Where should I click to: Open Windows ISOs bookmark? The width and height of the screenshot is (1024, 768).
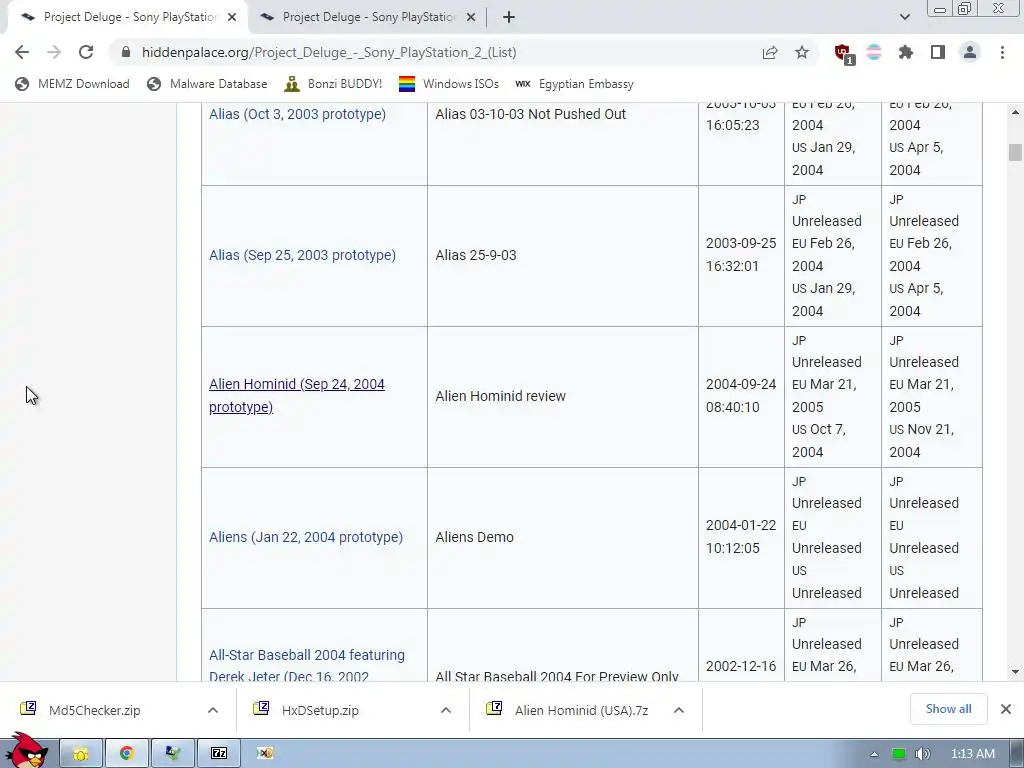449,84
